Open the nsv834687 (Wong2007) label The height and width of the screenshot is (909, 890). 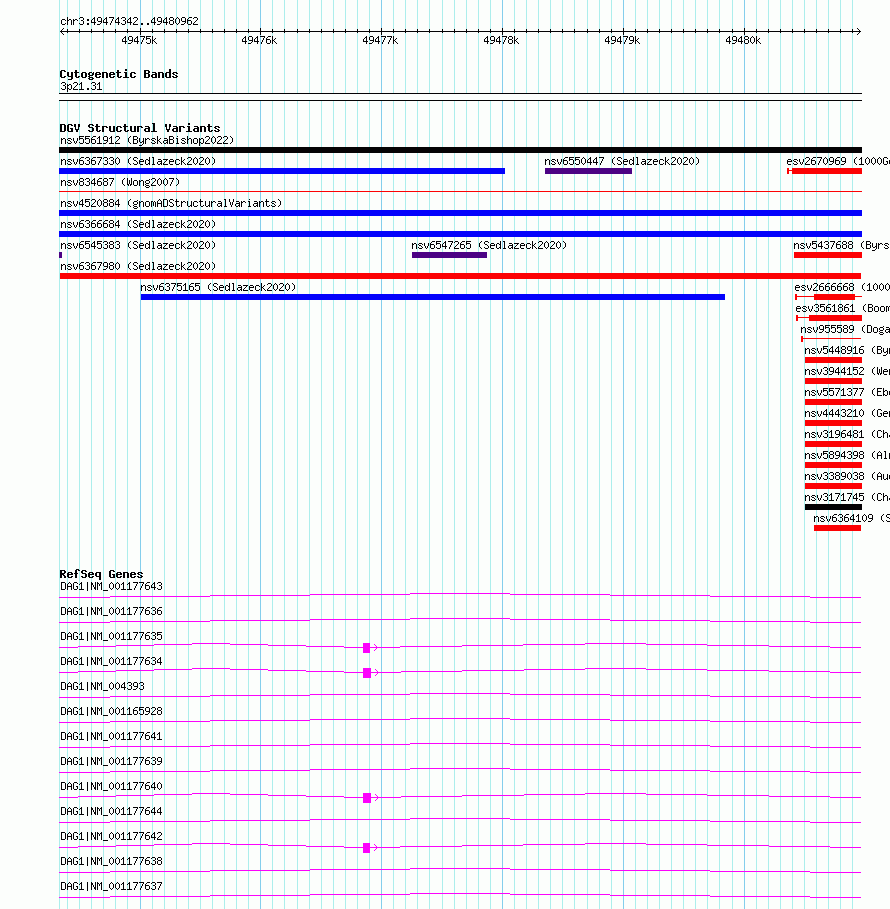point(120,182)
